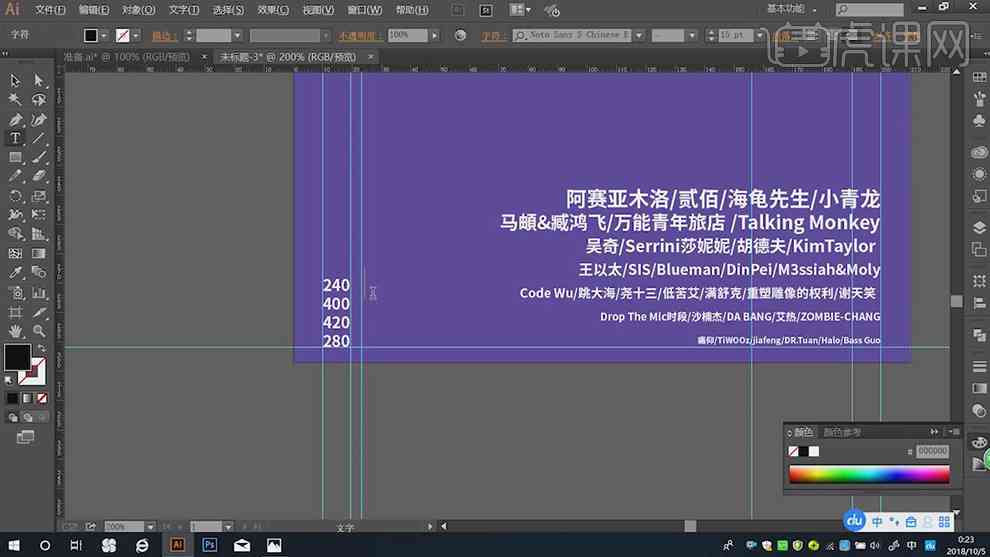Select the Artboard tool
This screenshot has width=990, height=557.
(15, 312)
